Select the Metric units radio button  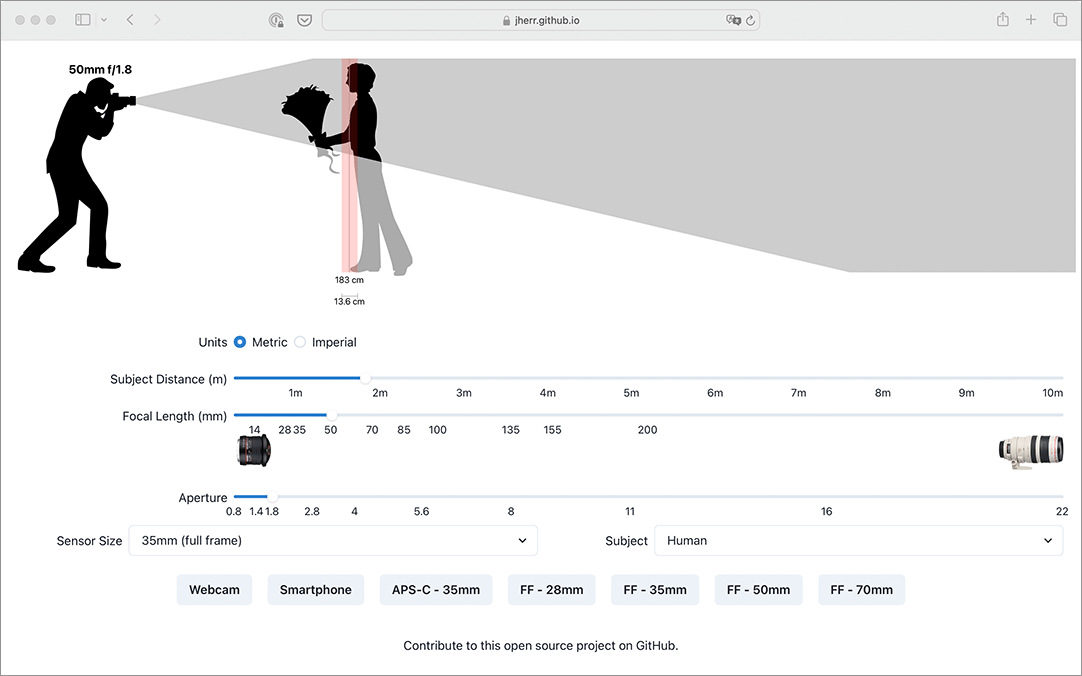(x=240, y=342)
